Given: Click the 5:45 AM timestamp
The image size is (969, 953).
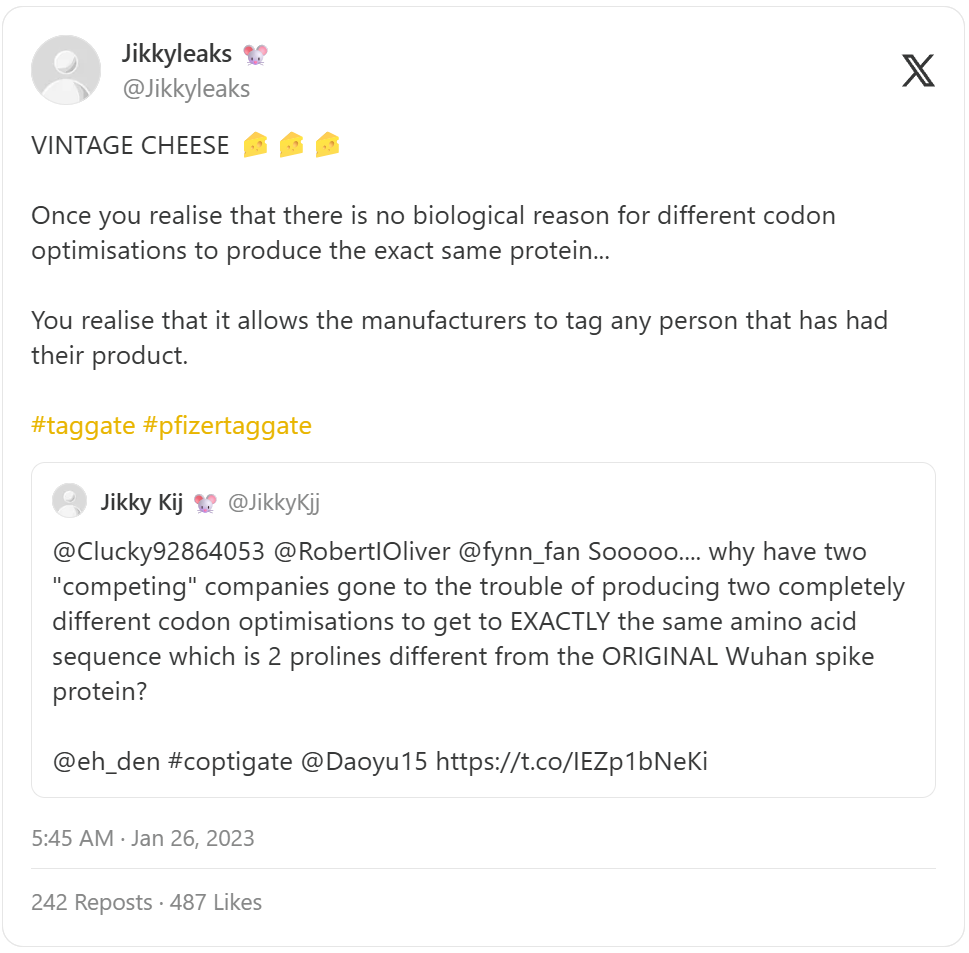Looking at the screenshot, I should pos(72,838).
